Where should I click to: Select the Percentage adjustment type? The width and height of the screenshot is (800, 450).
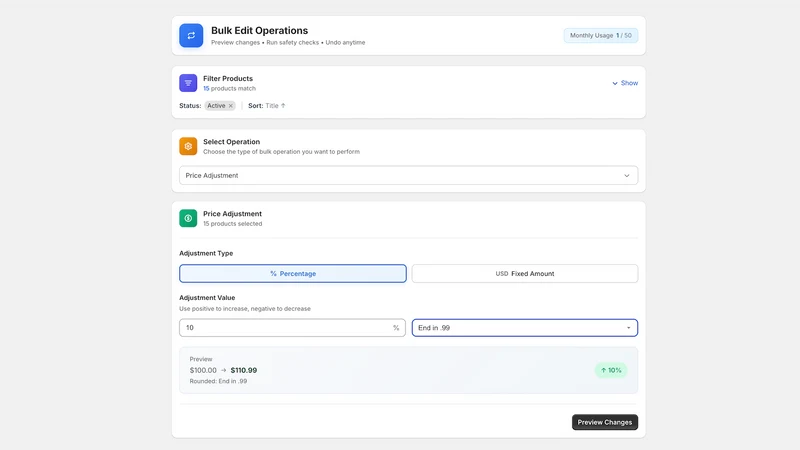coord(293,273)
